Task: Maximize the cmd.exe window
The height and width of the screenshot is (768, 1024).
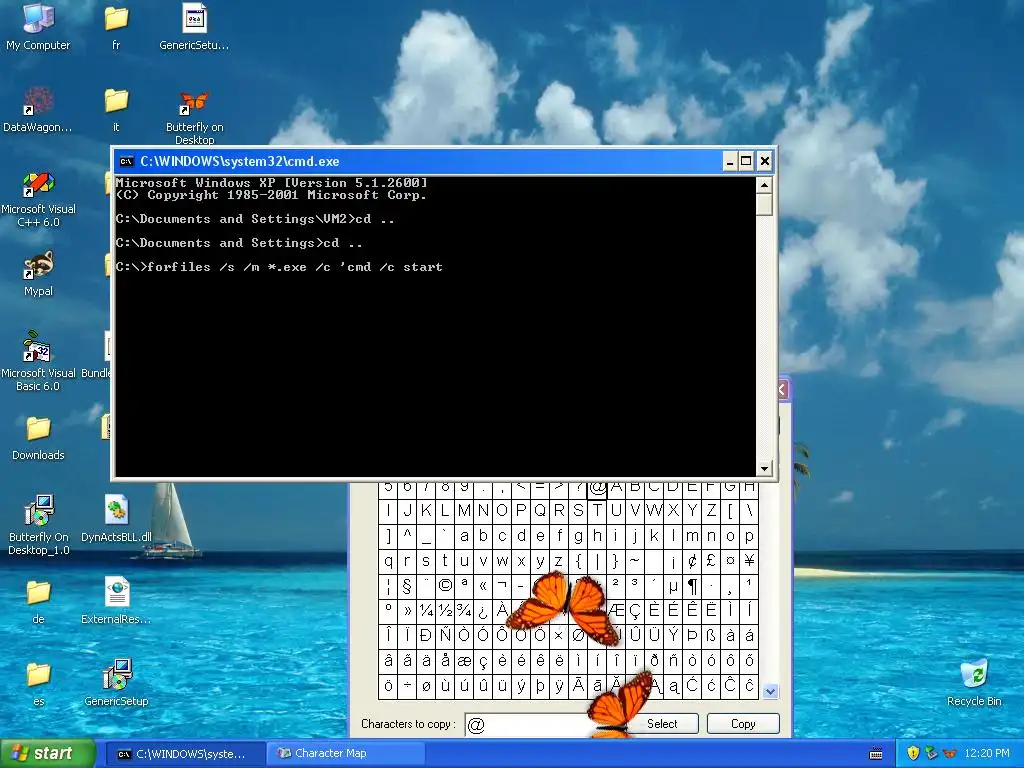Action: [746, 161]
